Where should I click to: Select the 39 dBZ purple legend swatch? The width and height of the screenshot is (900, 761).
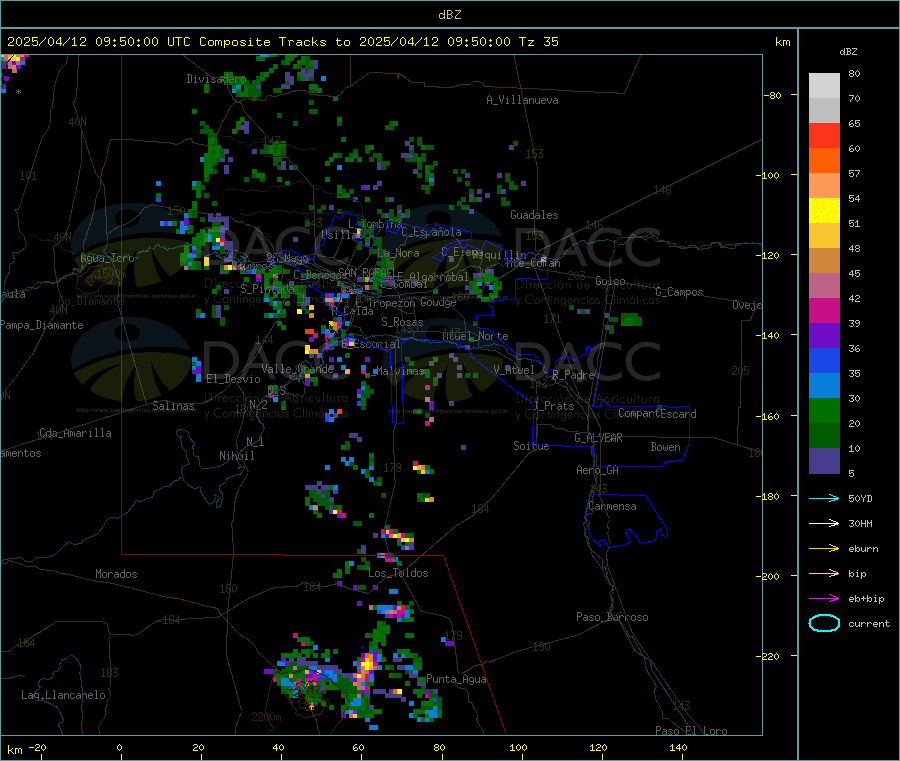(x=824, y=336)
